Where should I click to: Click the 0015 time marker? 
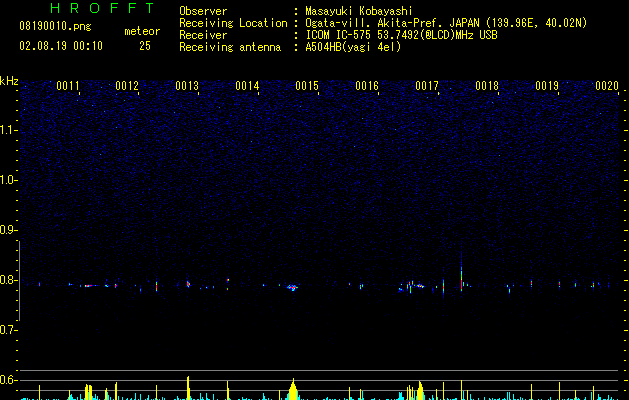[307, 86]
